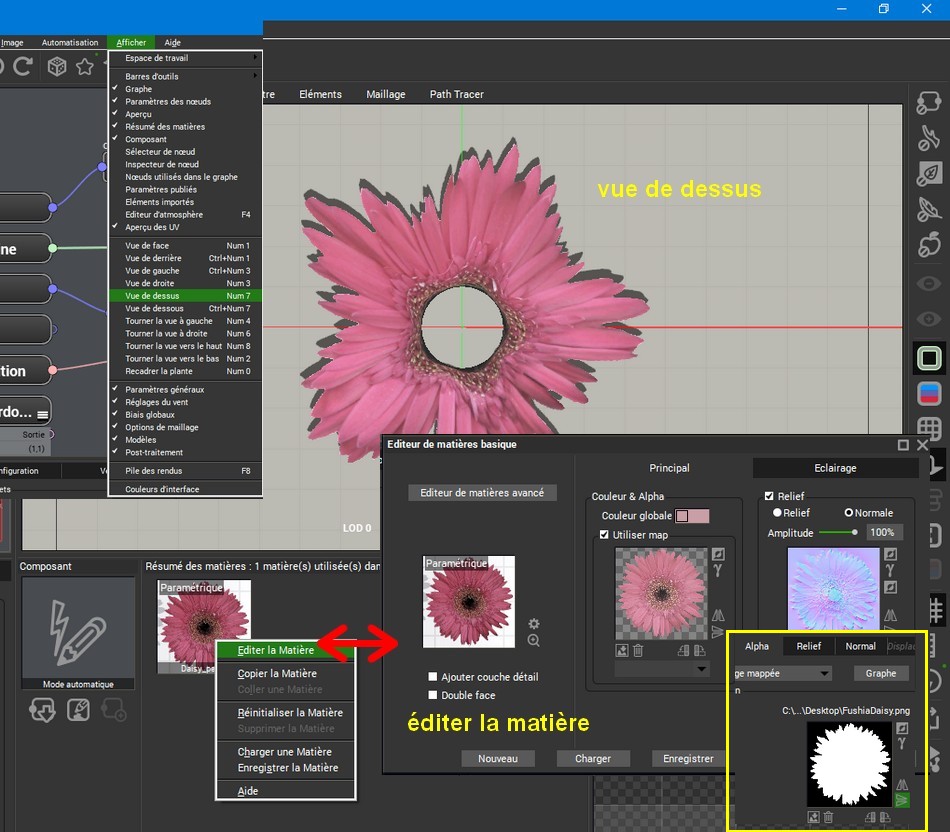Screen dimensions: 950x832
Task: Click the hide-trunk icon atop the right sidebar
Action: (928, 102)
